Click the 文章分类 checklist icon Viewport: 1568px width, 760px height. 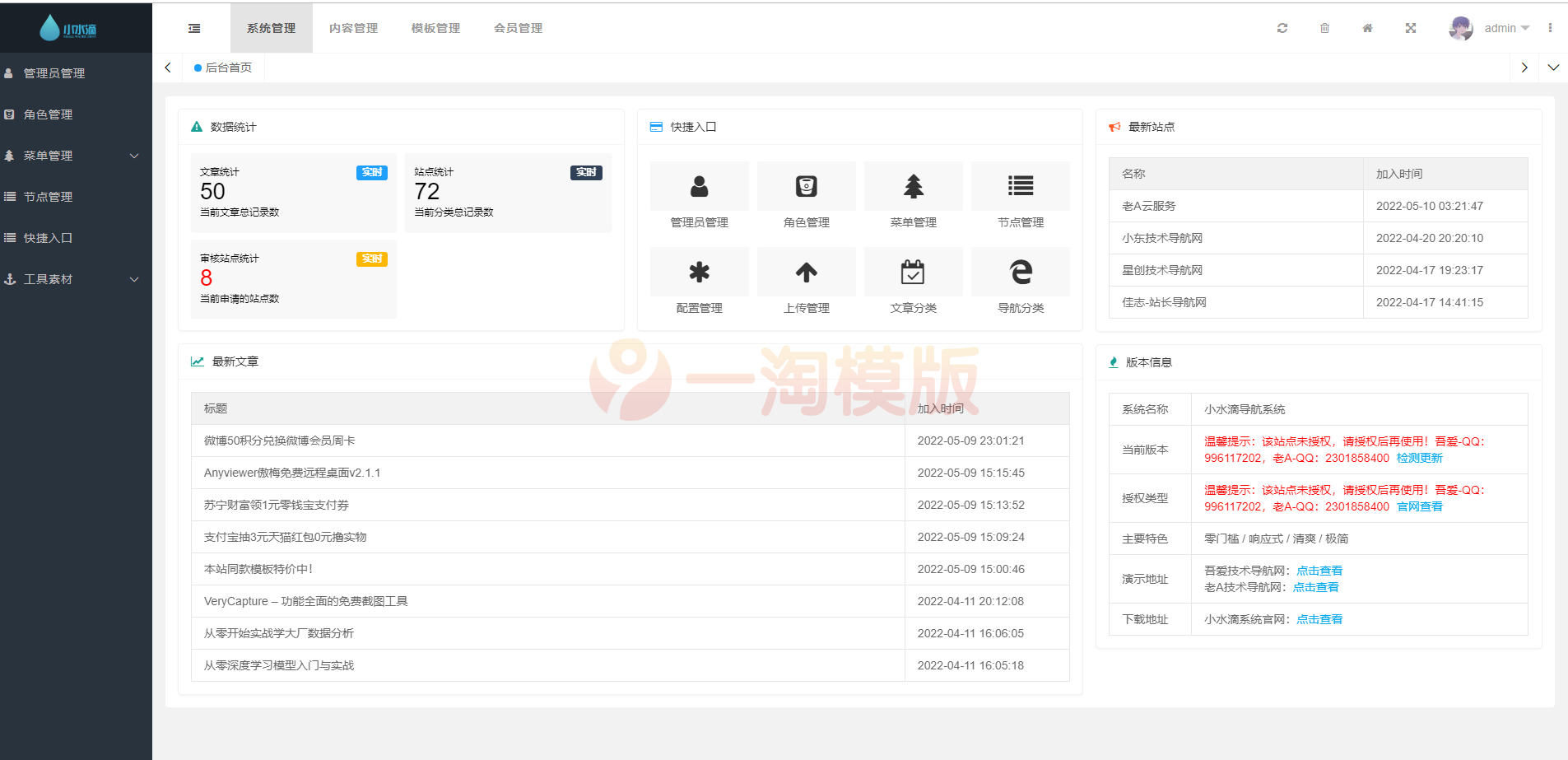tap(913, 272)
